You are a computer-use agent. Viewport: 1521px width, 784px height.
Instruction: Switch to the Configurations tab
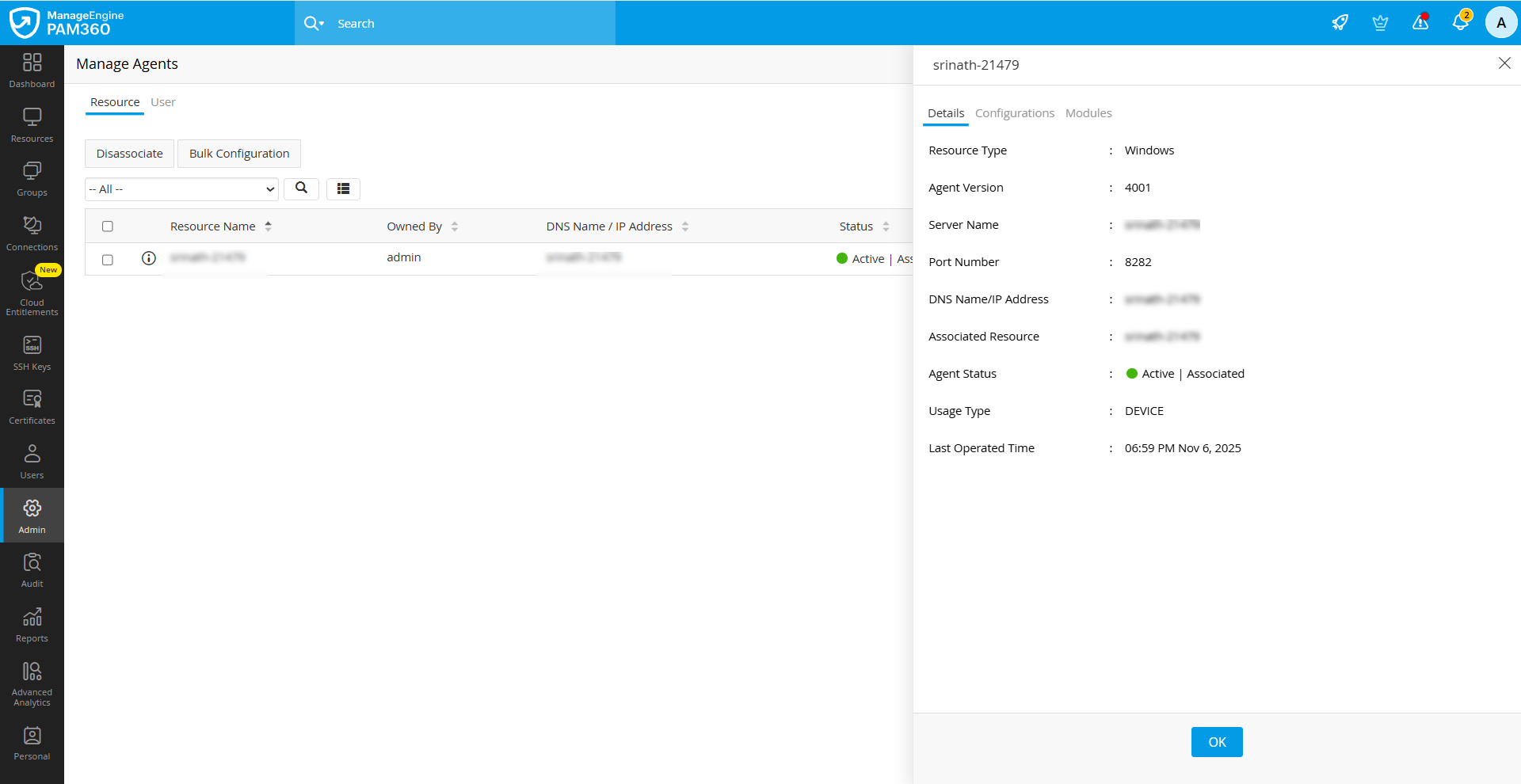pos(1014,113)
